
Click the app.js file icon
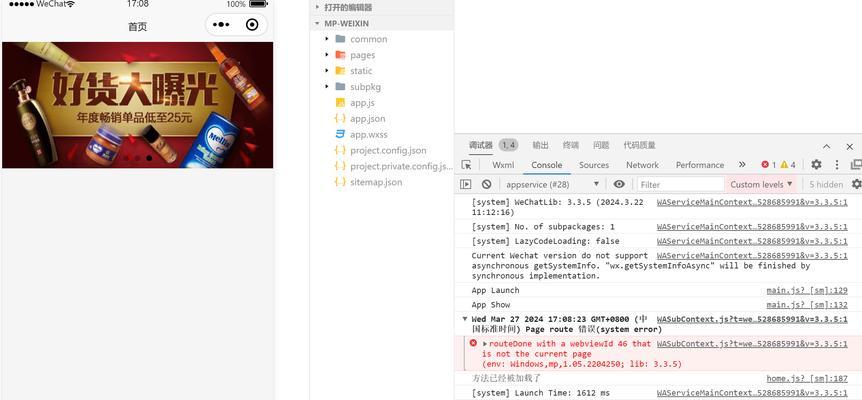coord(340,103)
